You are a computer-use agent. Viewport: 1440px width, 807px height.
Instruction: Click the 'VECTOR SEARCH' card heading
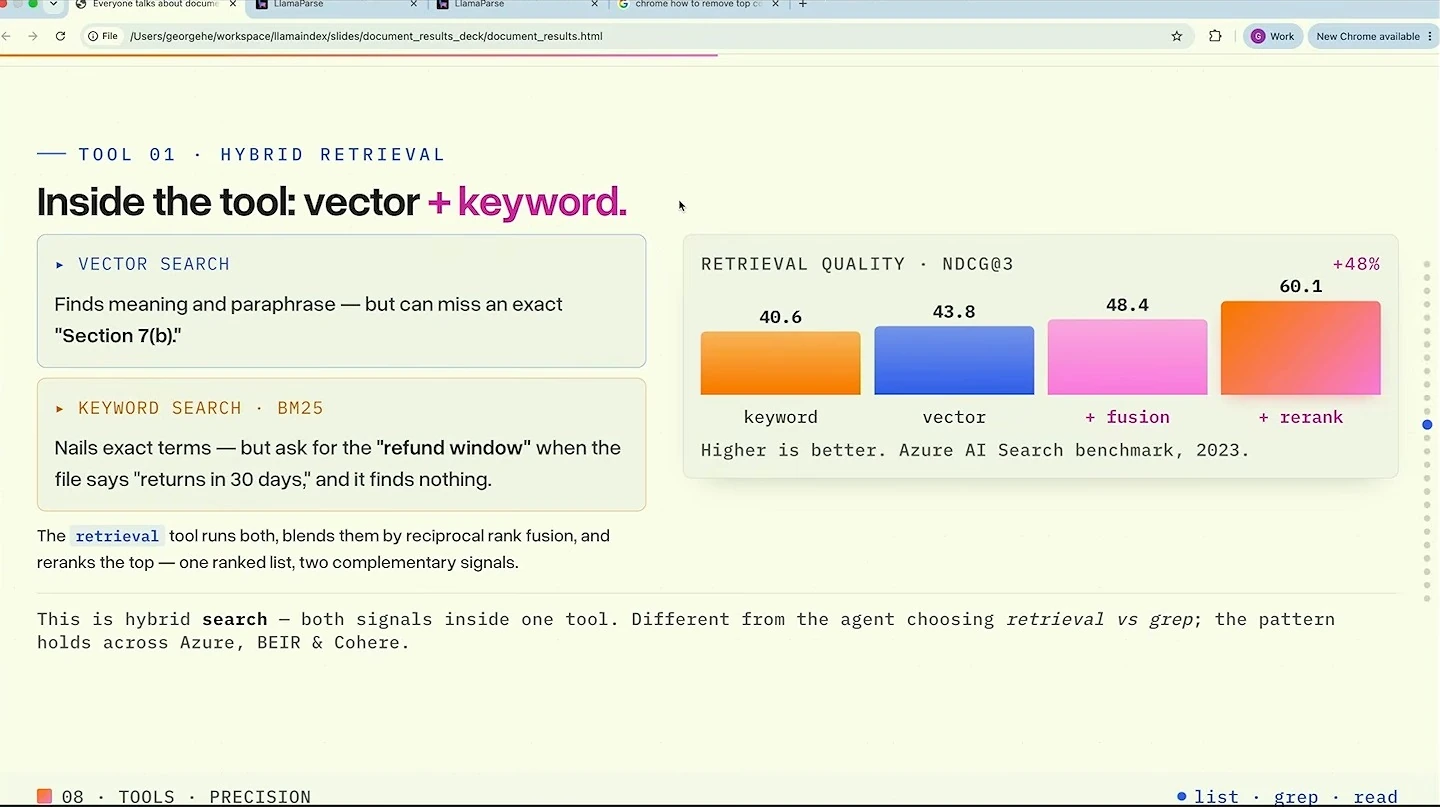pos(154,264)
